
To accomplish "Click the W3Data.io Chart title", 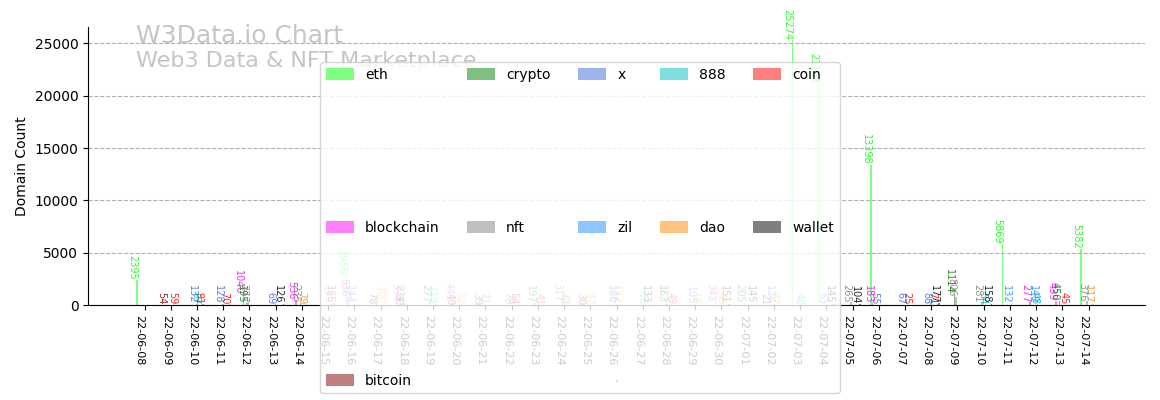I will 239,36.
